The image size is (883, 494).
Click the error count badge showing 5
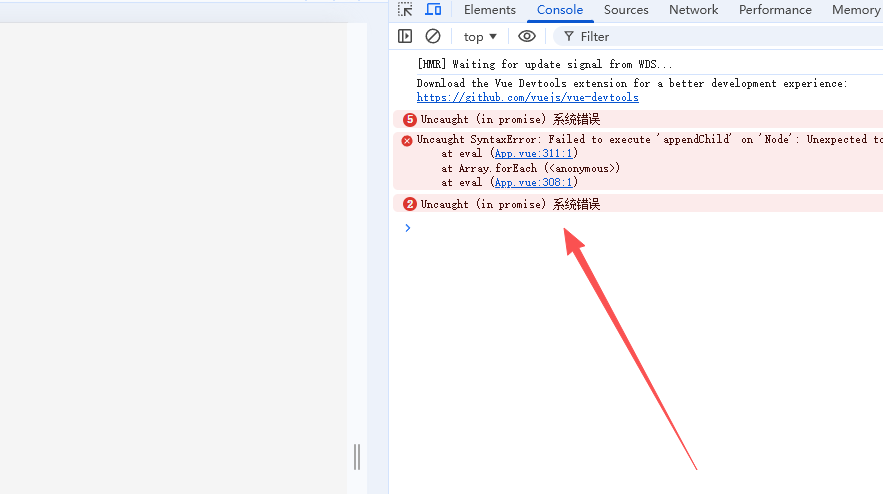(x=409, y=119)
